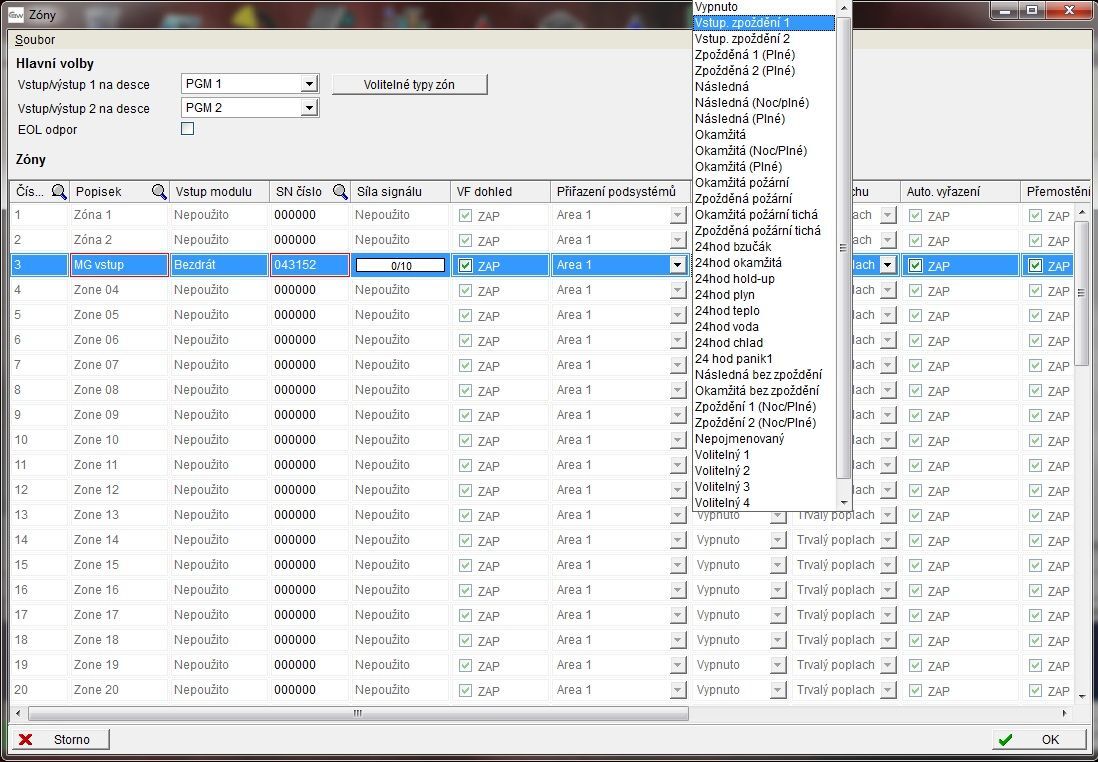Toggle Auto. vyřazení ZAP in row 3
The image size is (1098, 762).
coord(915,266)
